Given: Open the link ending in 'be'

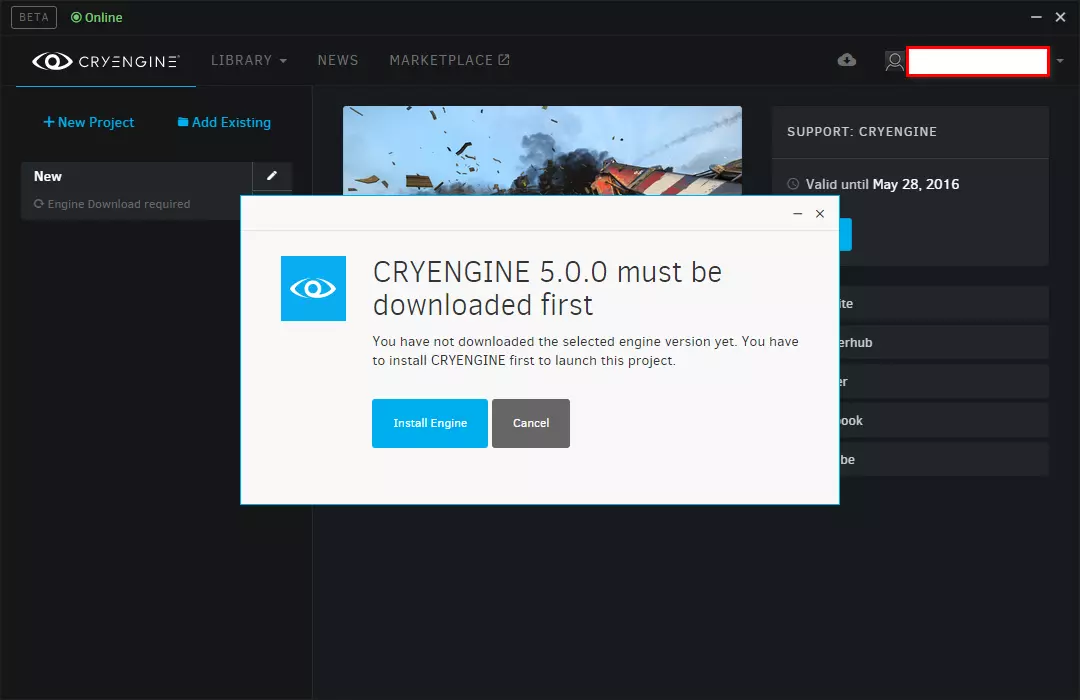Looking at the screenshot, I should click(944, 460).
